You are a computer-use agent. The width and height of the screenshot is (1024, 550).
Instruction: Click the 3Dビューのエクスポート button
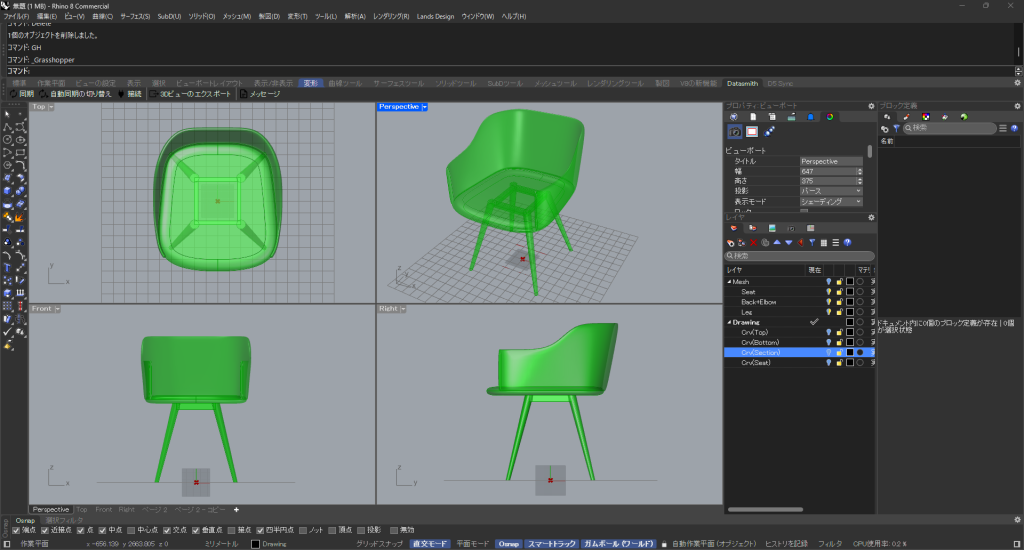coord(193,94)
